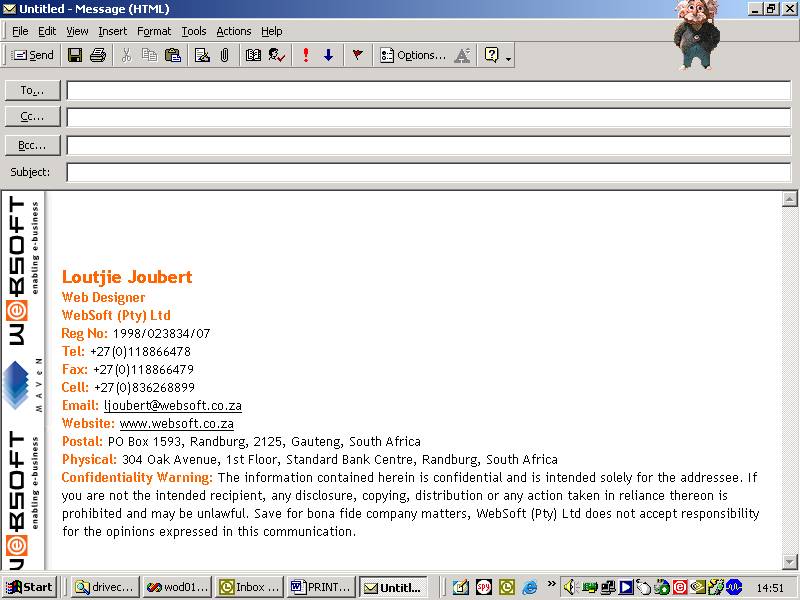This screenshot has height=600, width=800.
Task: Open the Actions menu
Action: [234, 31]
